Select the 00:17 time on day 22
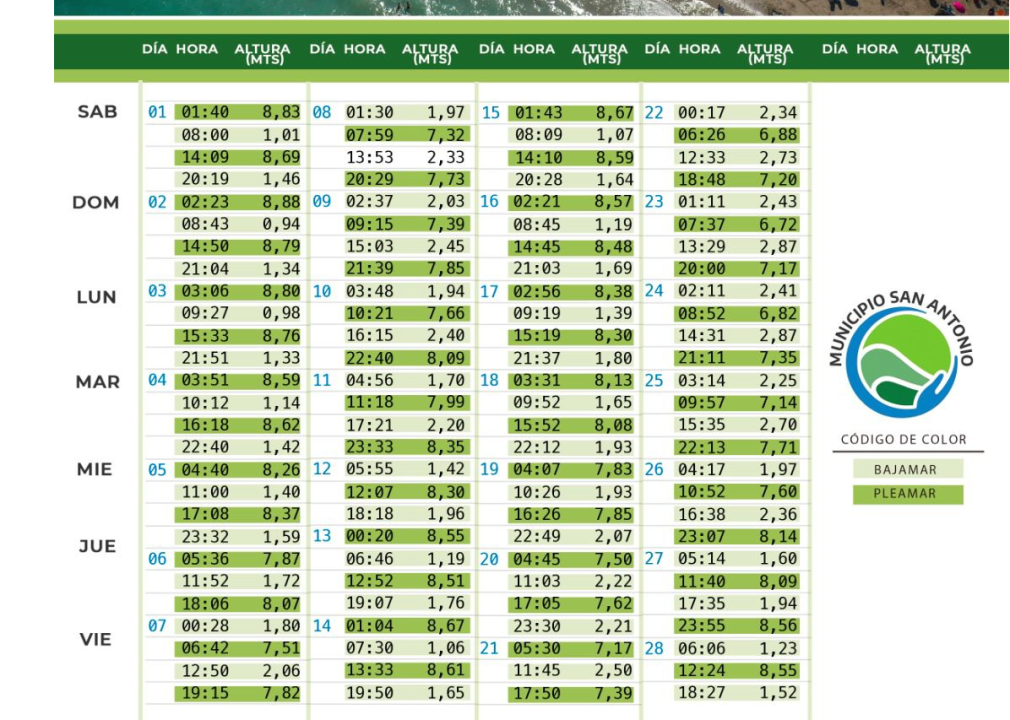The image size is (1010, 720). (x=701, y=113)
